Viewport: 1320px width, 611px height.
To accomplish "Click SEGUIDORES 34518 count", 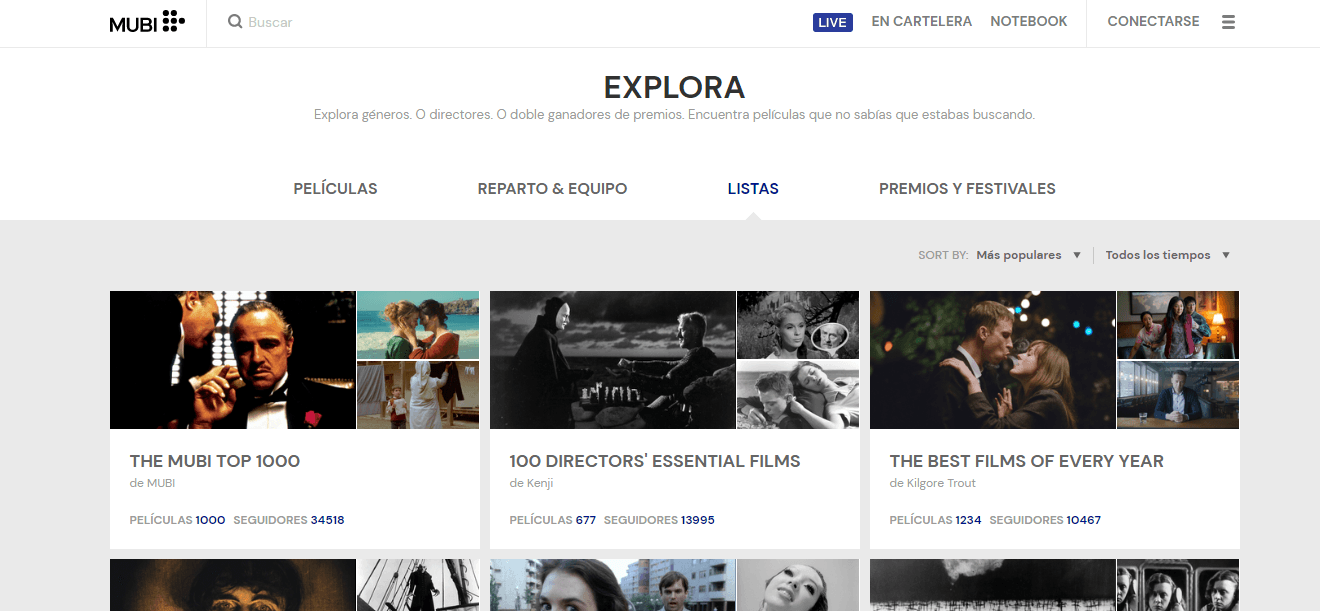I will click(289, 520).
